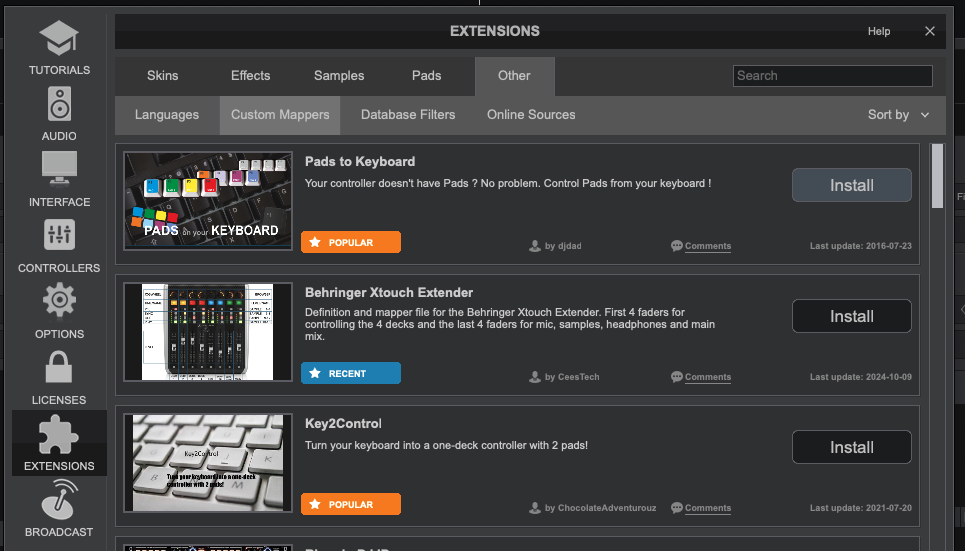Select the Extensions puzzle icon

pos(59,434)
